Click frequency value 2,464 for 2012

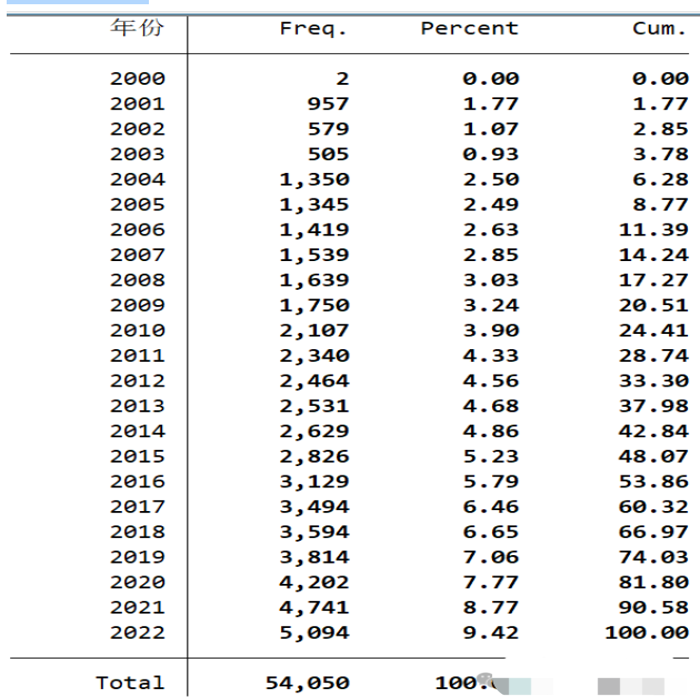314,382
